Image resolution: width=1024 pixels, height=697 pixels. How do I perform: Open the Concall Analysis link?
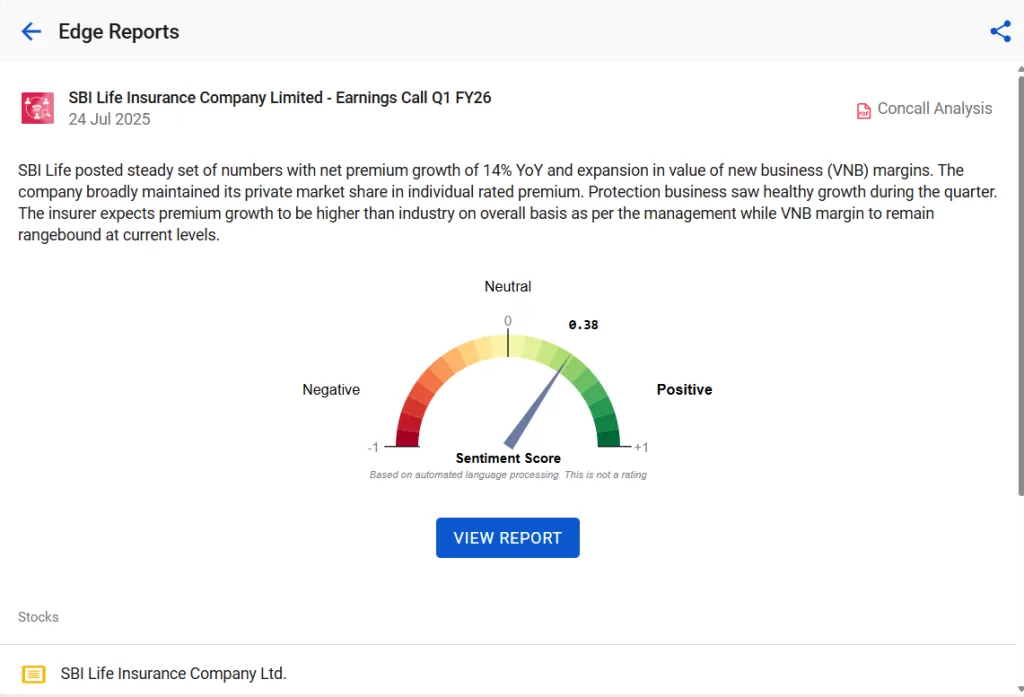(934, 109)
